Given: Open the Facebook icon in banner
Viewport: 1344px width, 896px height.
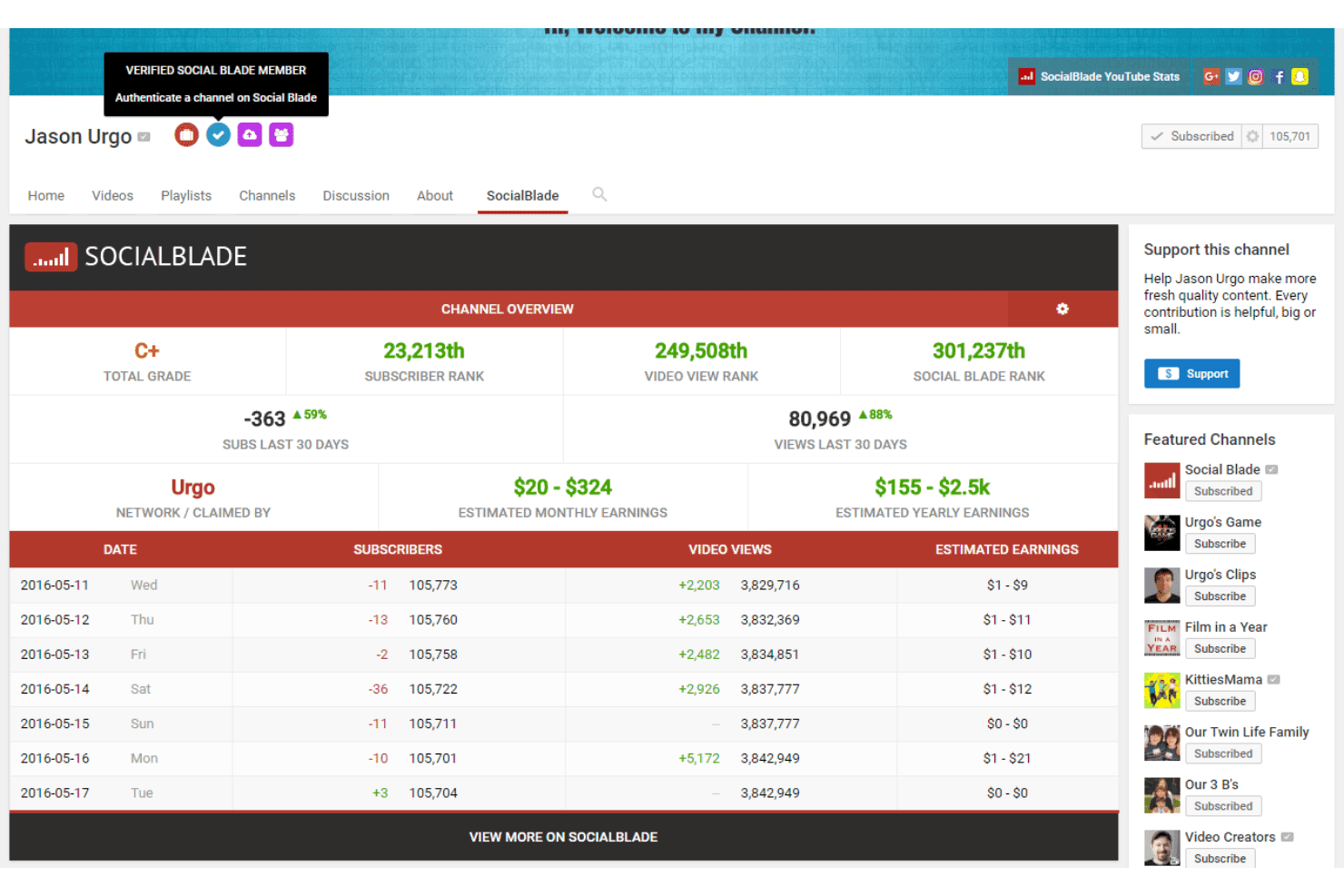Looking at the screenshot, I should [1279, 77].
